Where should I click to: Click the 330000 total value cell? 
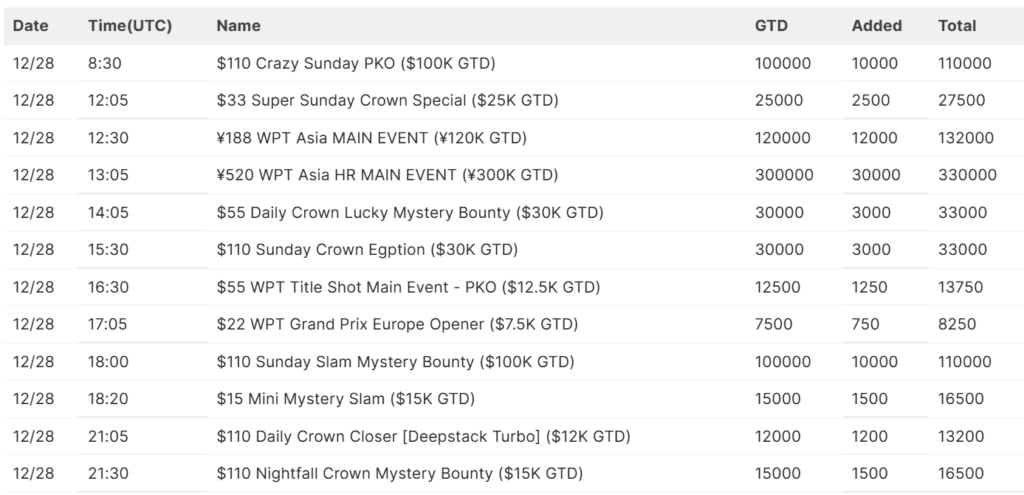967,175
